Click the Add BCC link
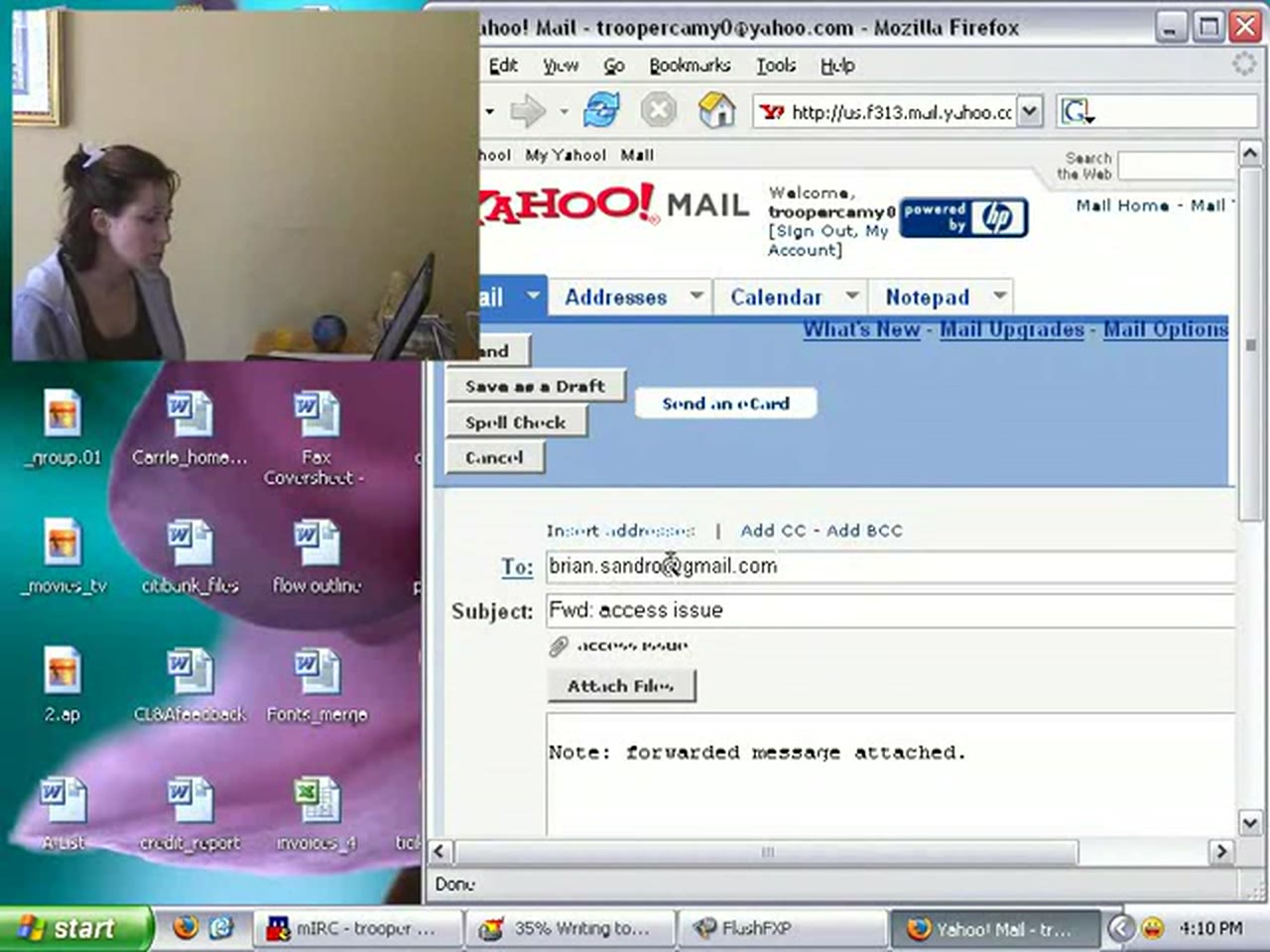The image size is (1270, 952). click(864, 531)
